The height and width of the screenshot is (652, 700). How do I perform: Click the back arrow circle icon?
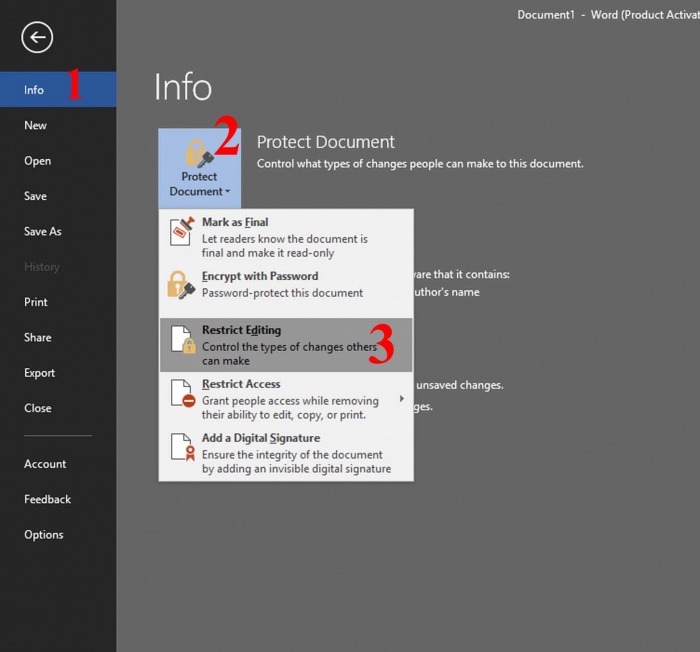[37, 38]
